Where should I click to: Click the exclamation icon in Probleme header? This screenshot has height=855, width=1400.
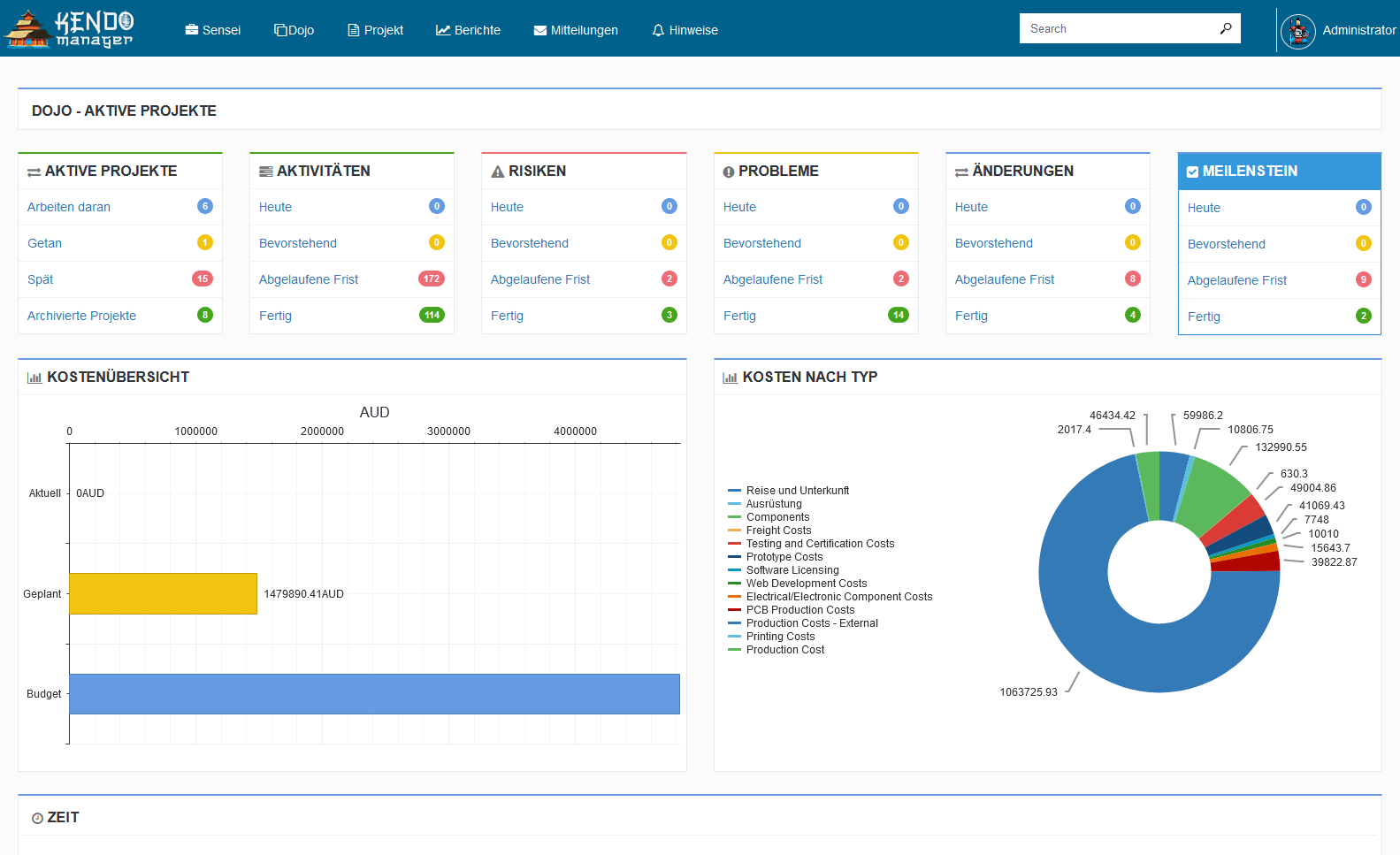point(729,172)
